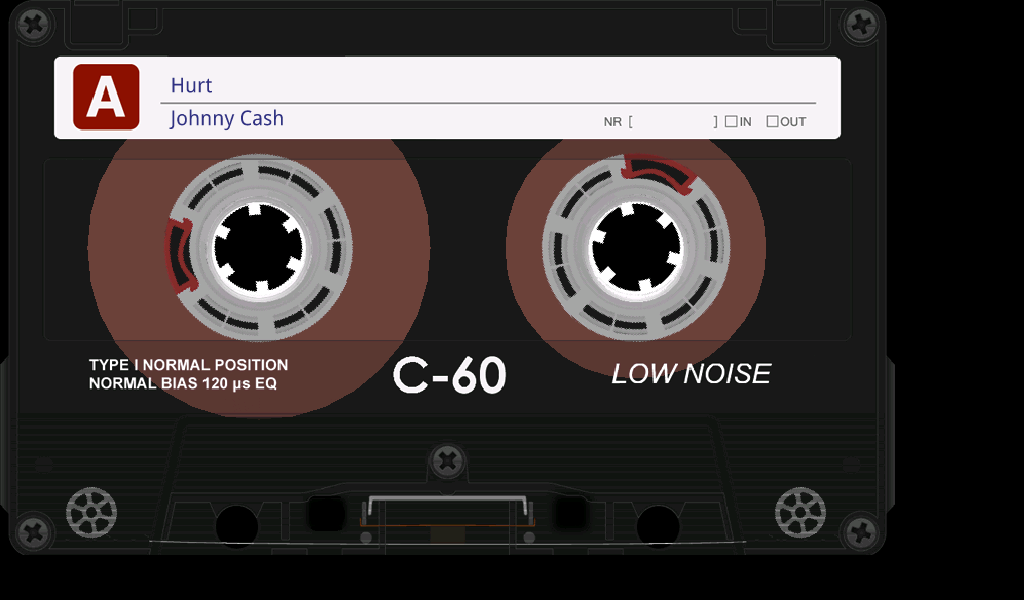1024x600 pixels.
Task: Click the bottom-right small guide roller wheel
Action: [x=800, y=513]
